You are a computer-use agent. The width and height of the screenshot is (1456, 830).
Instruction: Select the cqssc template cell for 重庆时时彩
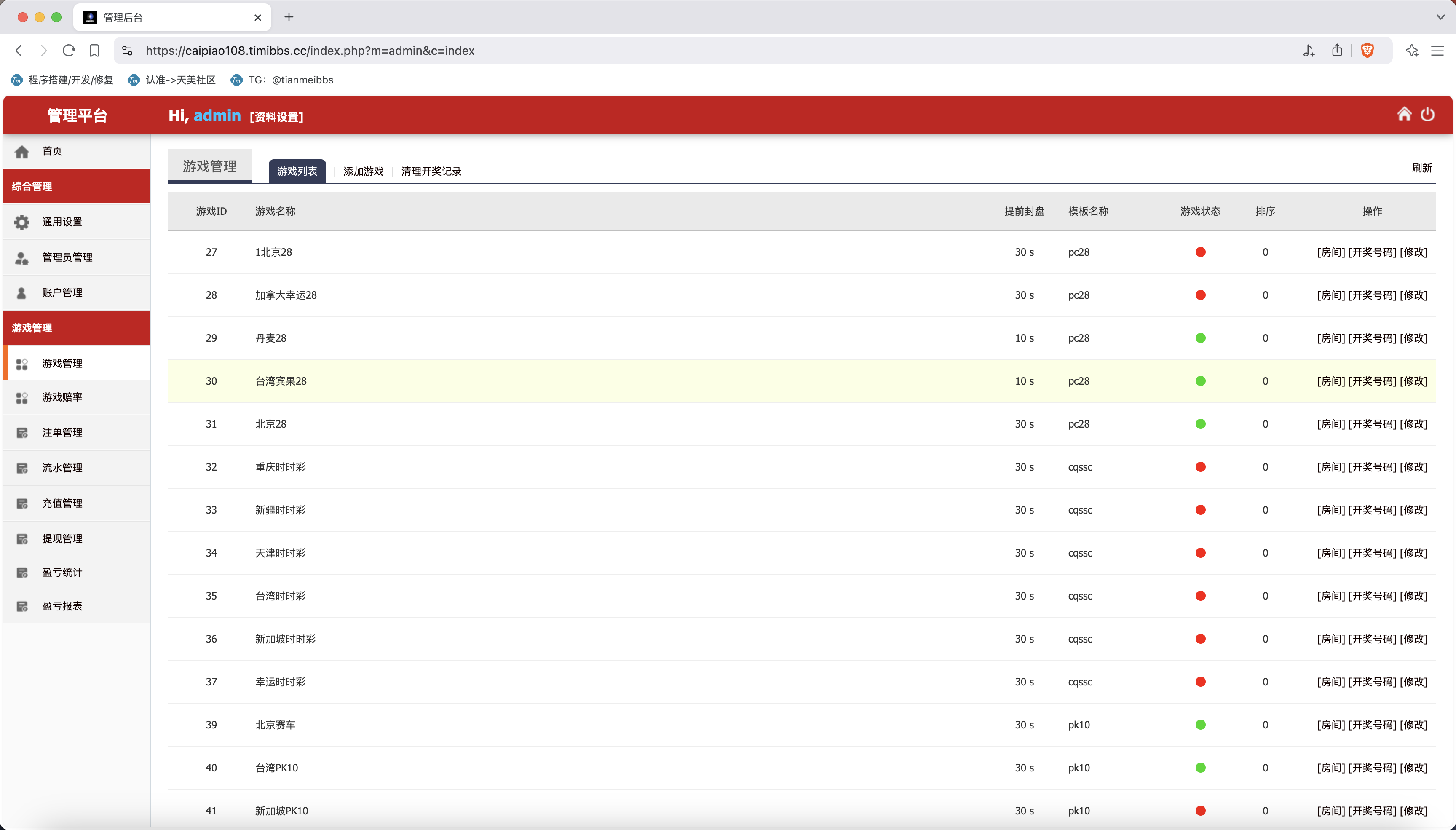1080,467
